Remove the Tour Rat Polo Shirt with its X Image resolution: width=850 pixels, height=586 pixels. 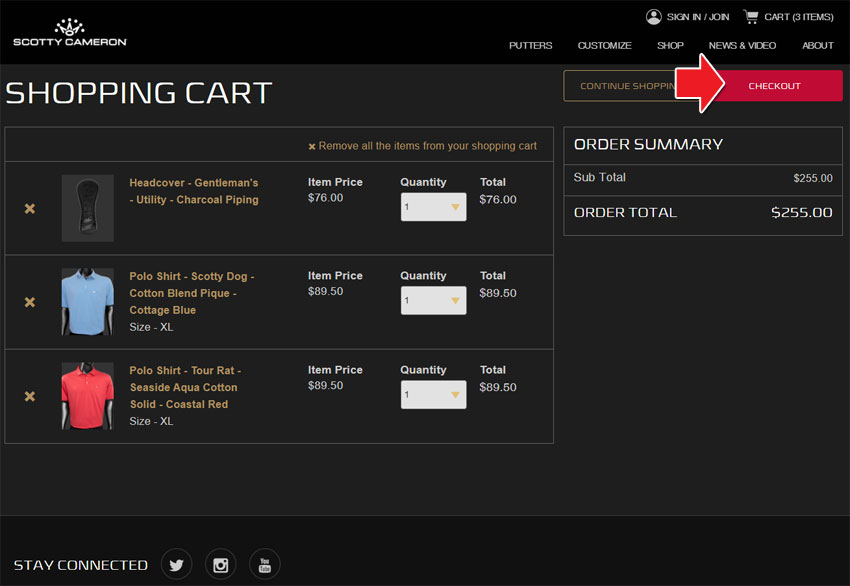point(30,396)
